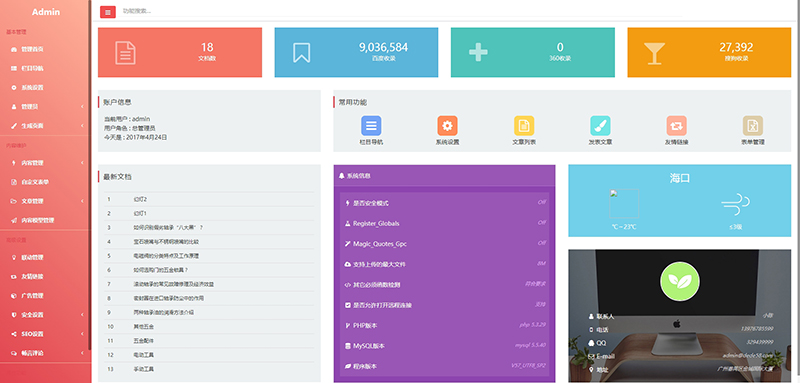The width and height of the screenshot is (800, 383).
Task: Expand the 安全设置 sidebar submenu
Action: [x=46, y=315]
